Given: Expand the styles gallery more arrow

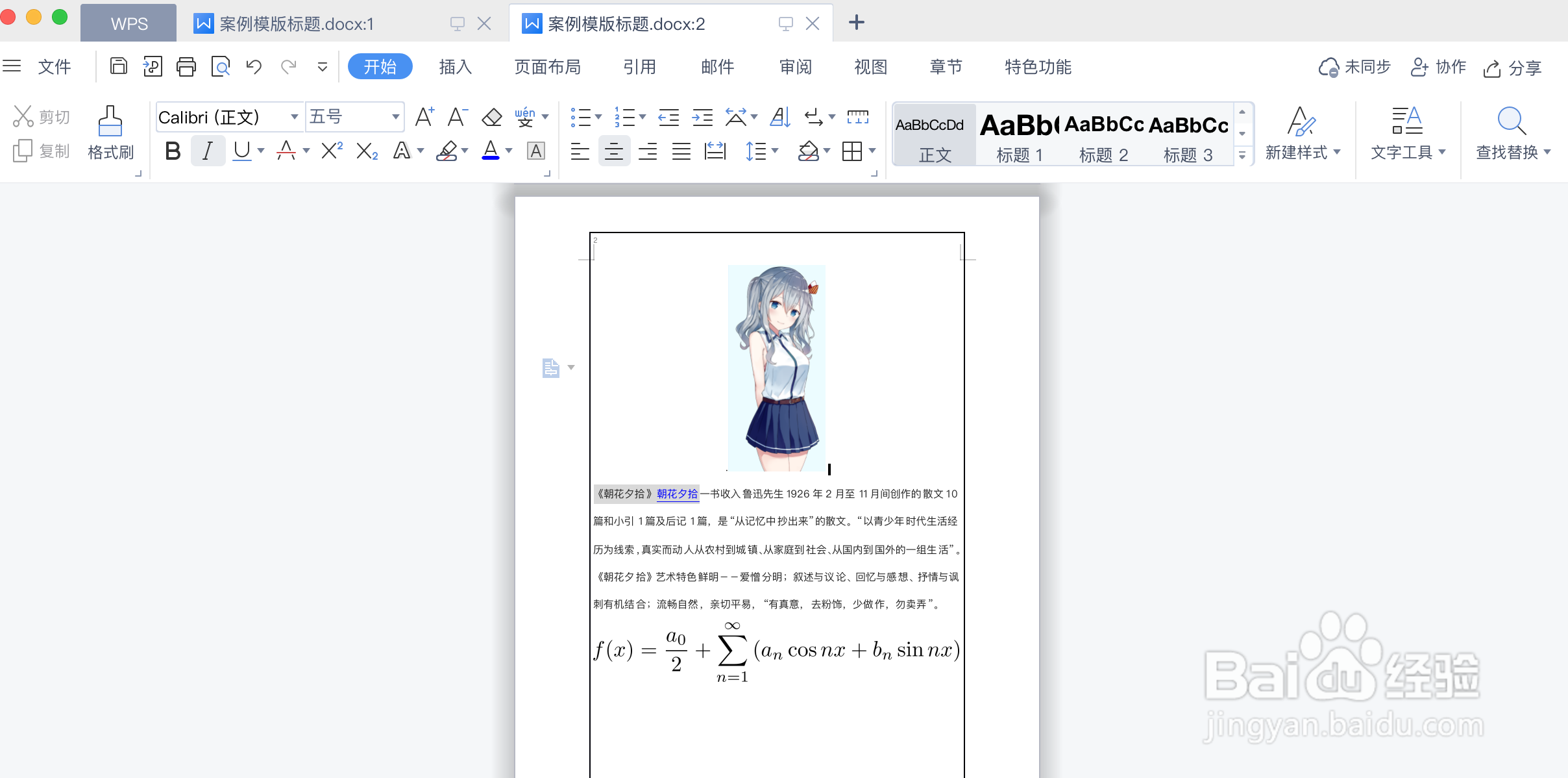Looking at the screenshot, I should click(x=1242, y=155).
